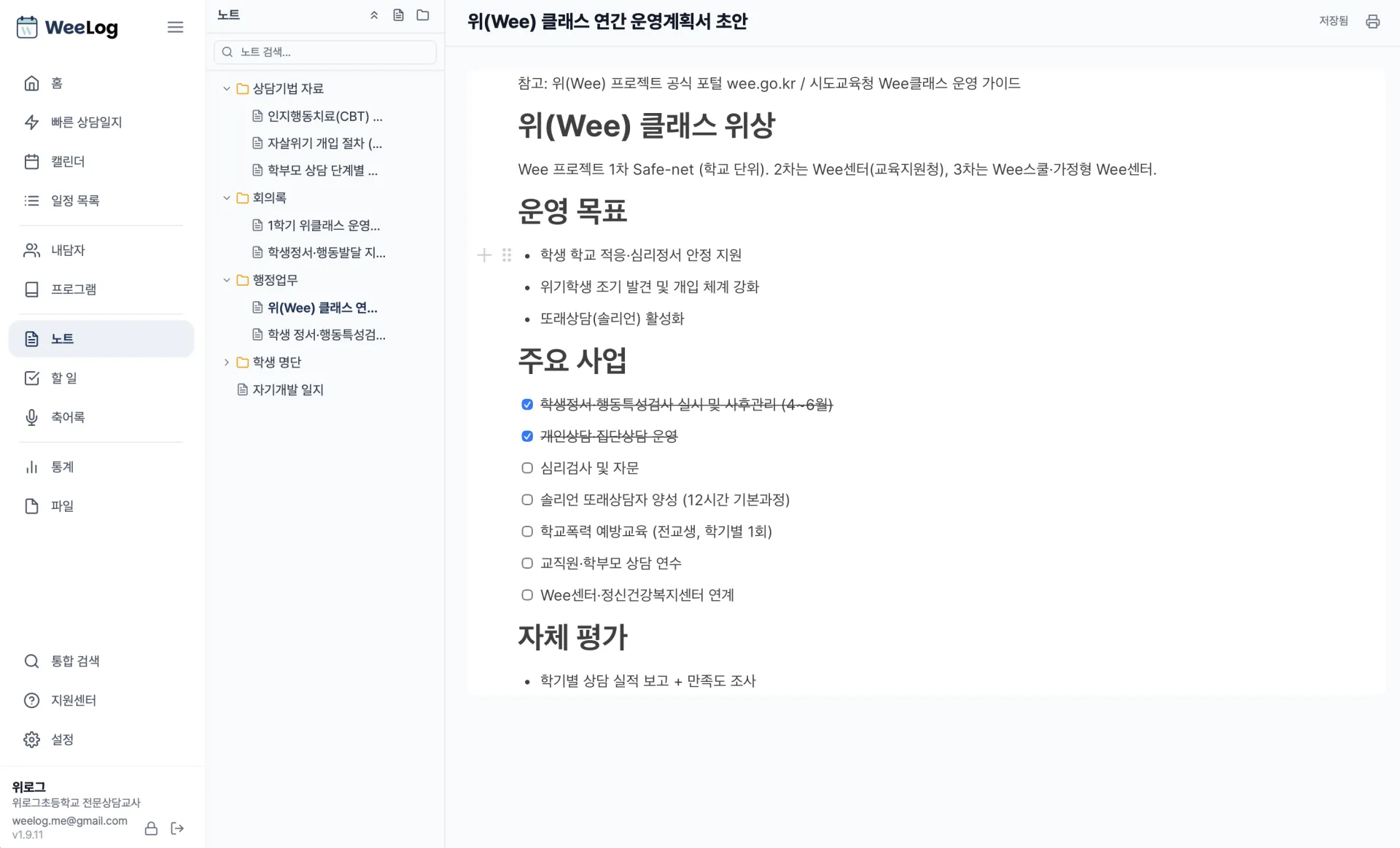This screenshot has height=848, width=1400.
Task: Click the 내담자 people icon
Action: [31, 250]
